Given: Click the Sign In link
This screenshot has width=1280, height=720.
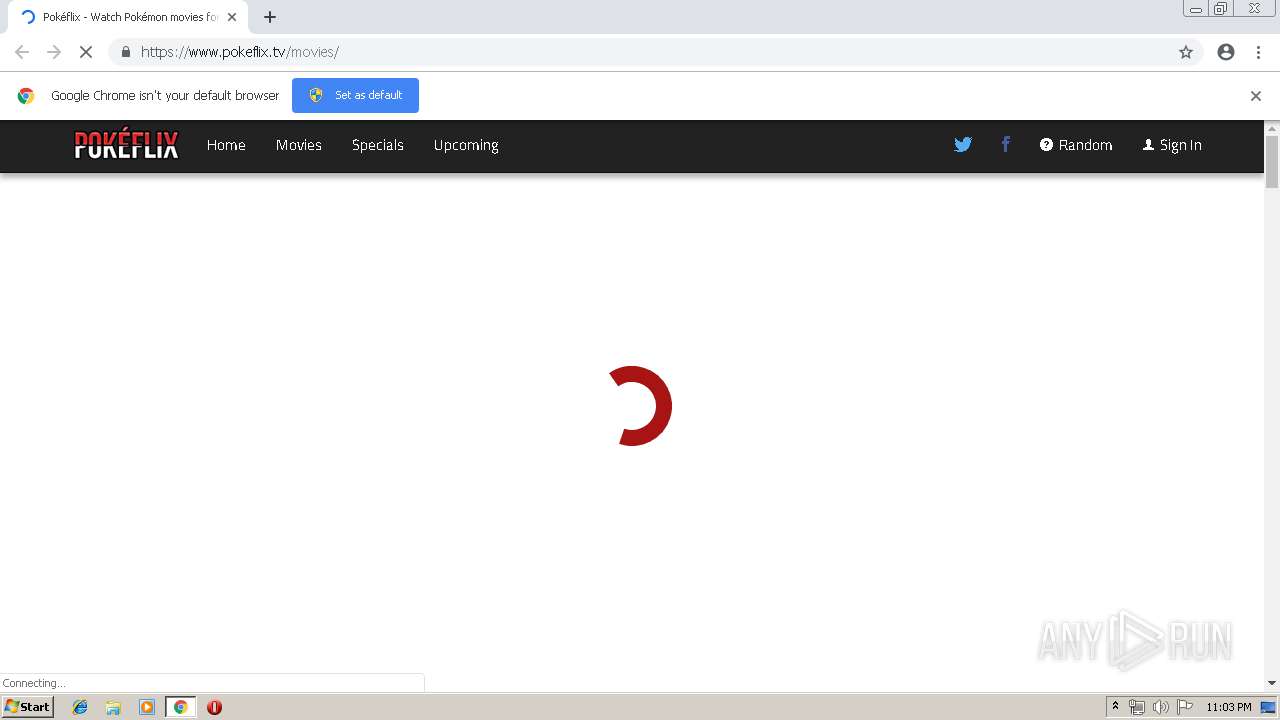Looking at the screenshot, I should coord(1172,145).
